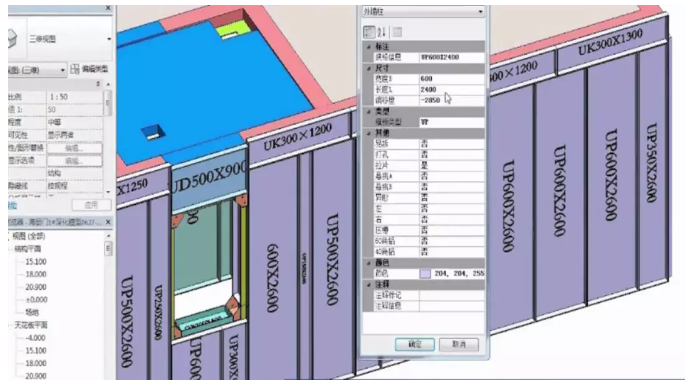The width and height of the screenshot is (699, 391).
Task: Sort properties alphabetically in dialog
Action: [382, 32]
